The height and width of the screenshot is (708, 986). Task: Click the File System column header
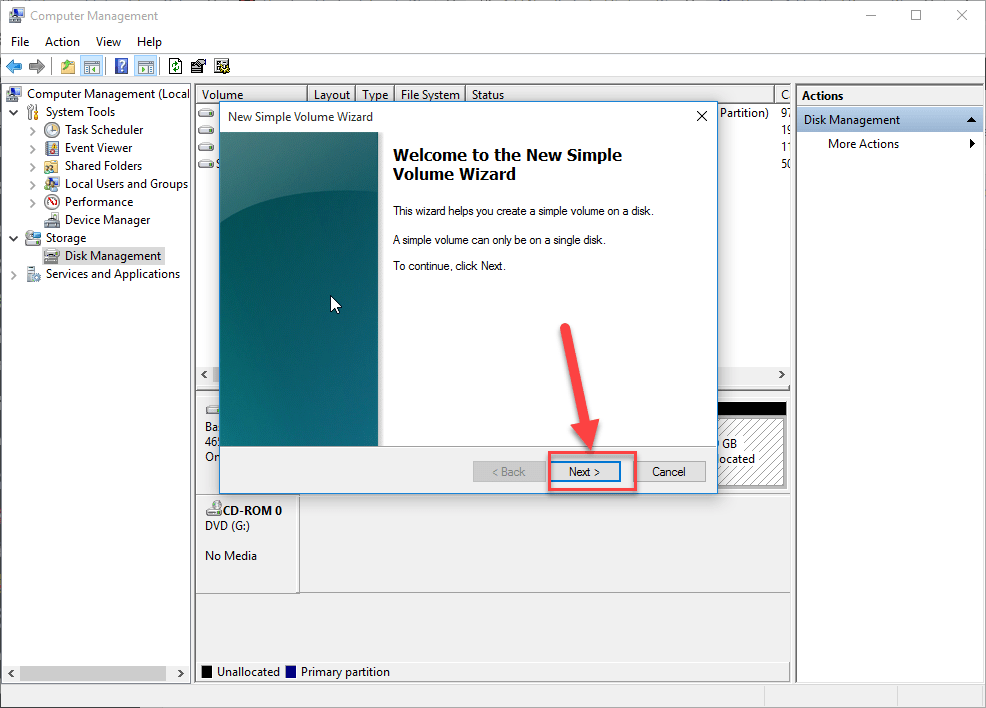[429, 95]
